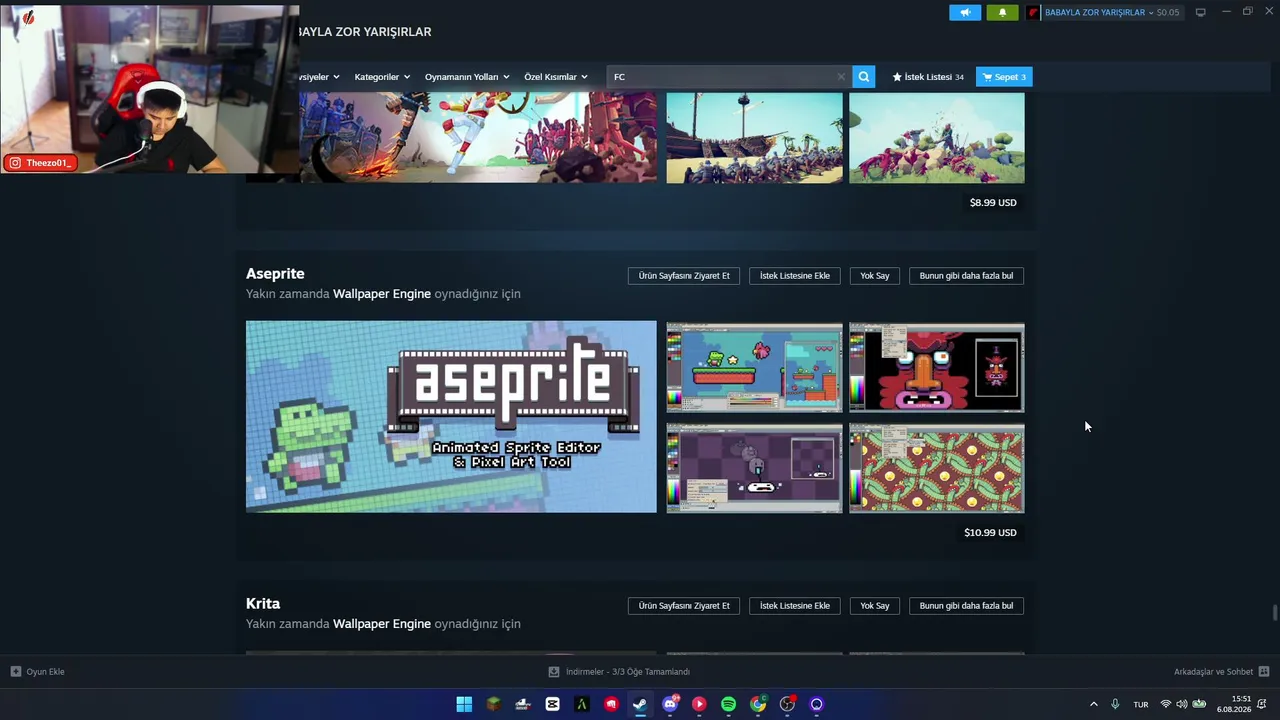Click Ürün Sayfasını Ziyaret Et for Krita

pos(684,605)
